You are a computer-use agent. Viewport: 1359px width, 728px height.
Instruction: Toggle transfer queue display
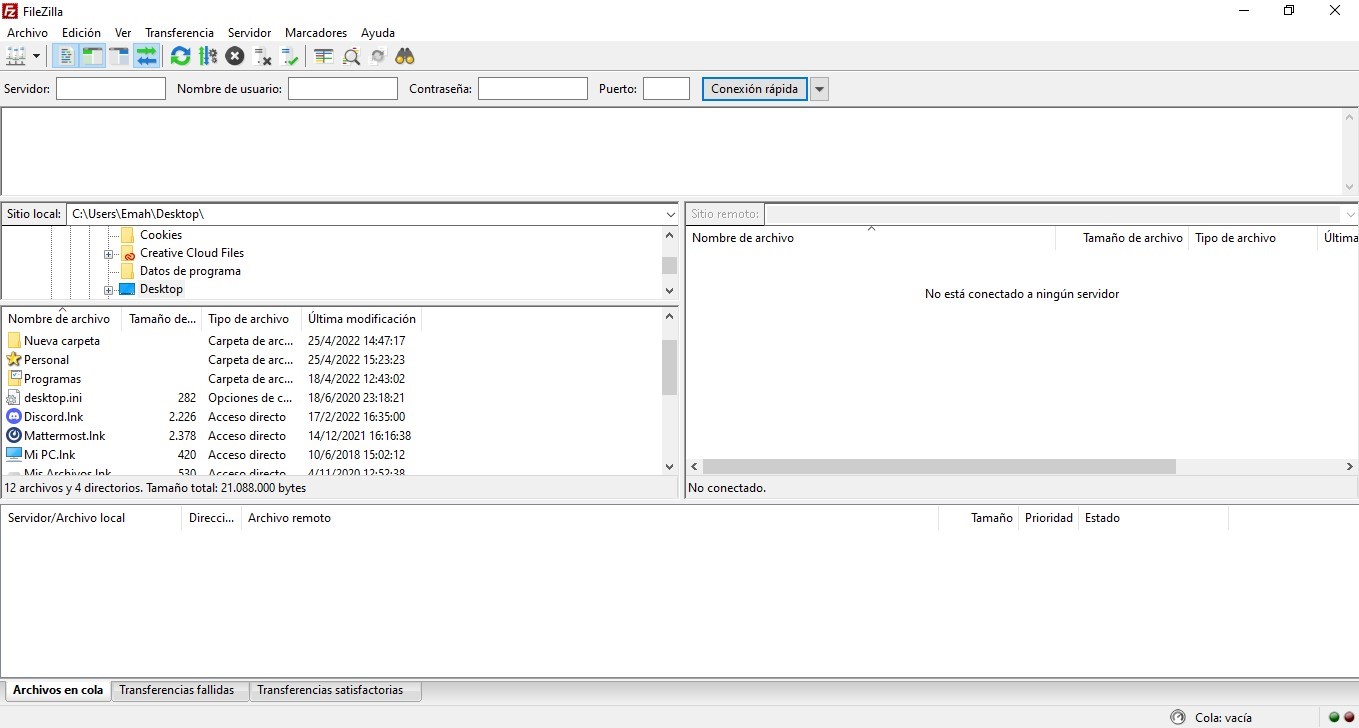pyautogui.click(x=147, y=57)
